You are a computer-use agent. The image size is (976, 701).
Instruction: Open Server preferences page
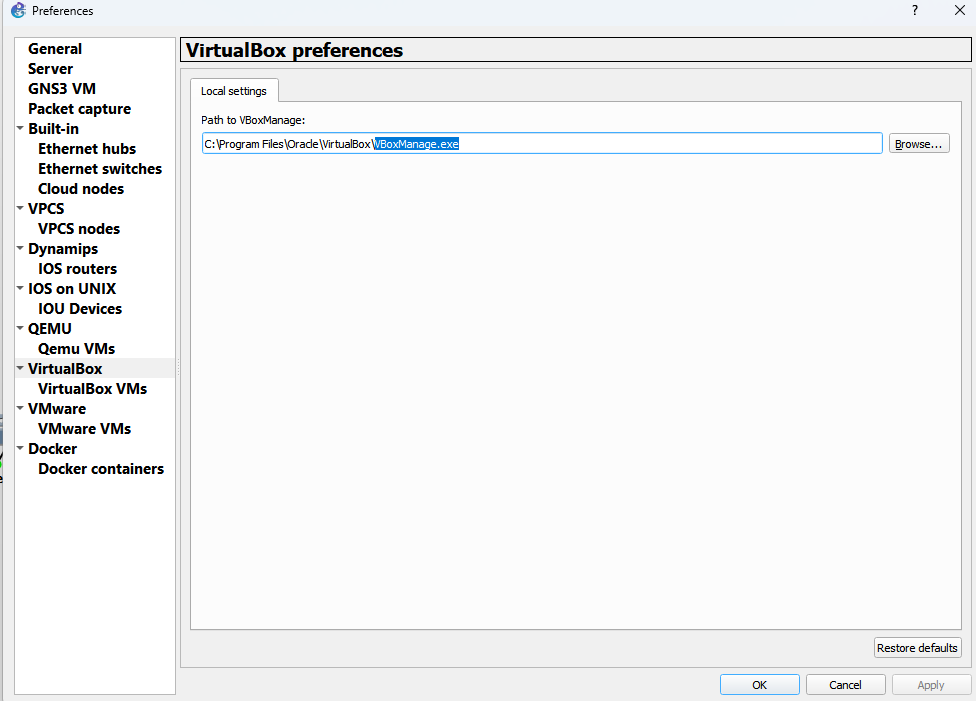(x=50, y=68)
